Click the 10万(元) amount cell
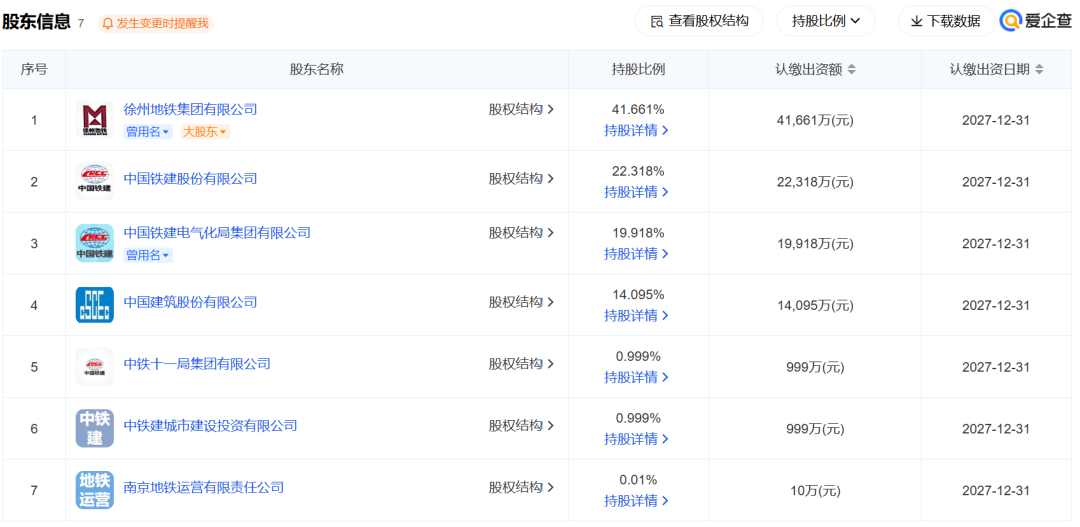 pyautogui.click(x=815, y=490)
